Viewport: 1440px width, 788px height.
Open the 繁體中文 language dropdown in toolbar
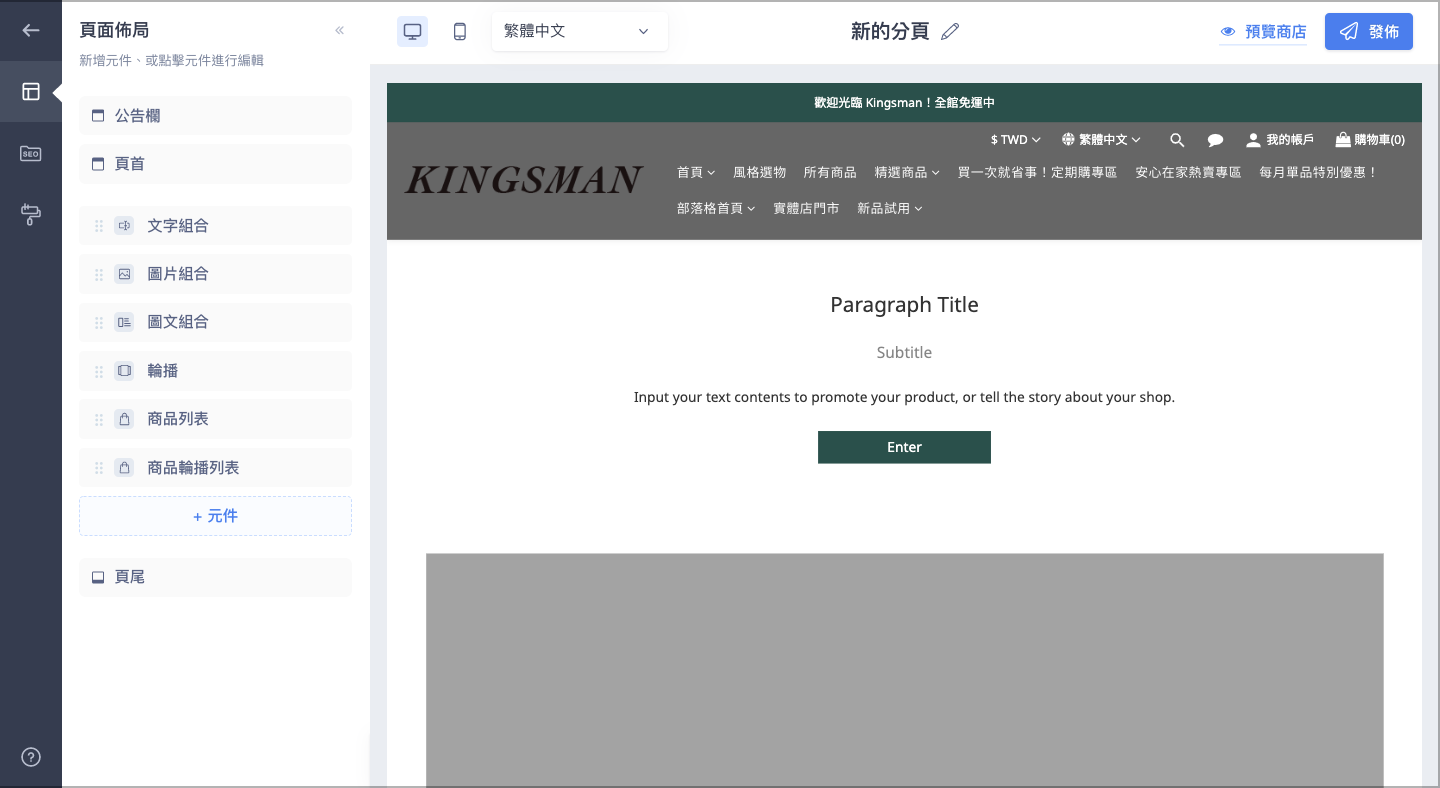[579, 31]
